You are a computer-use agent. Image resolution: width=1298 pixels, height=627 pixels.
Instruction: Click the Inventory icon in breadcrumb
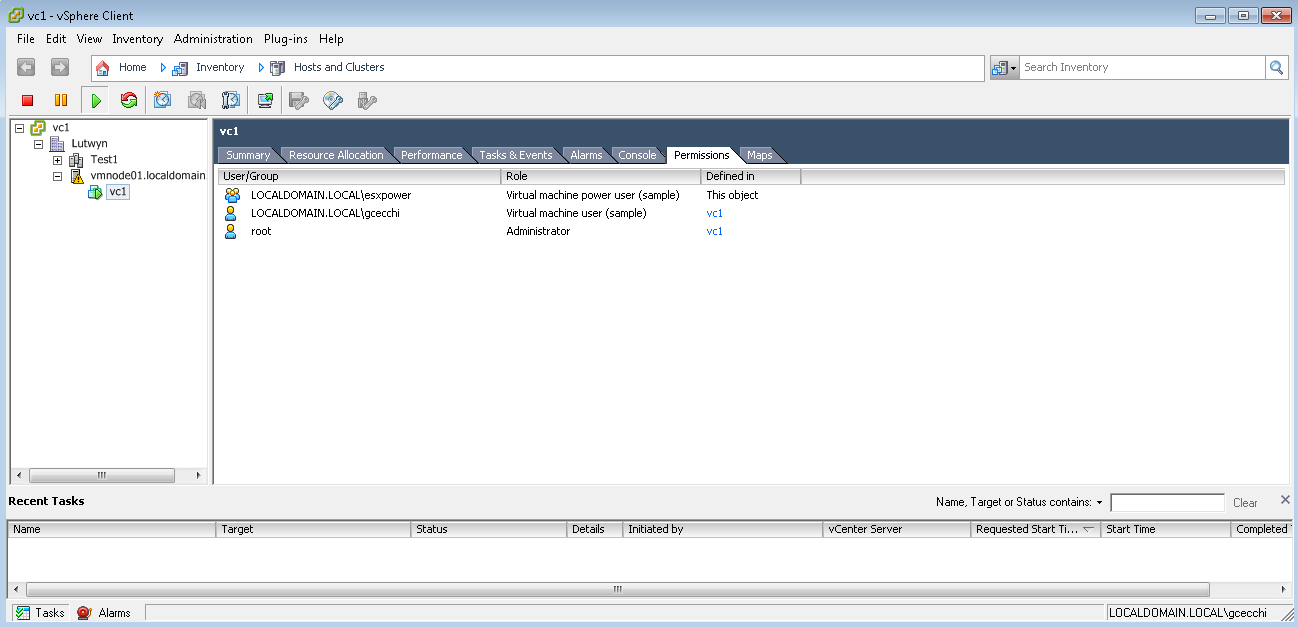[180, 67]
